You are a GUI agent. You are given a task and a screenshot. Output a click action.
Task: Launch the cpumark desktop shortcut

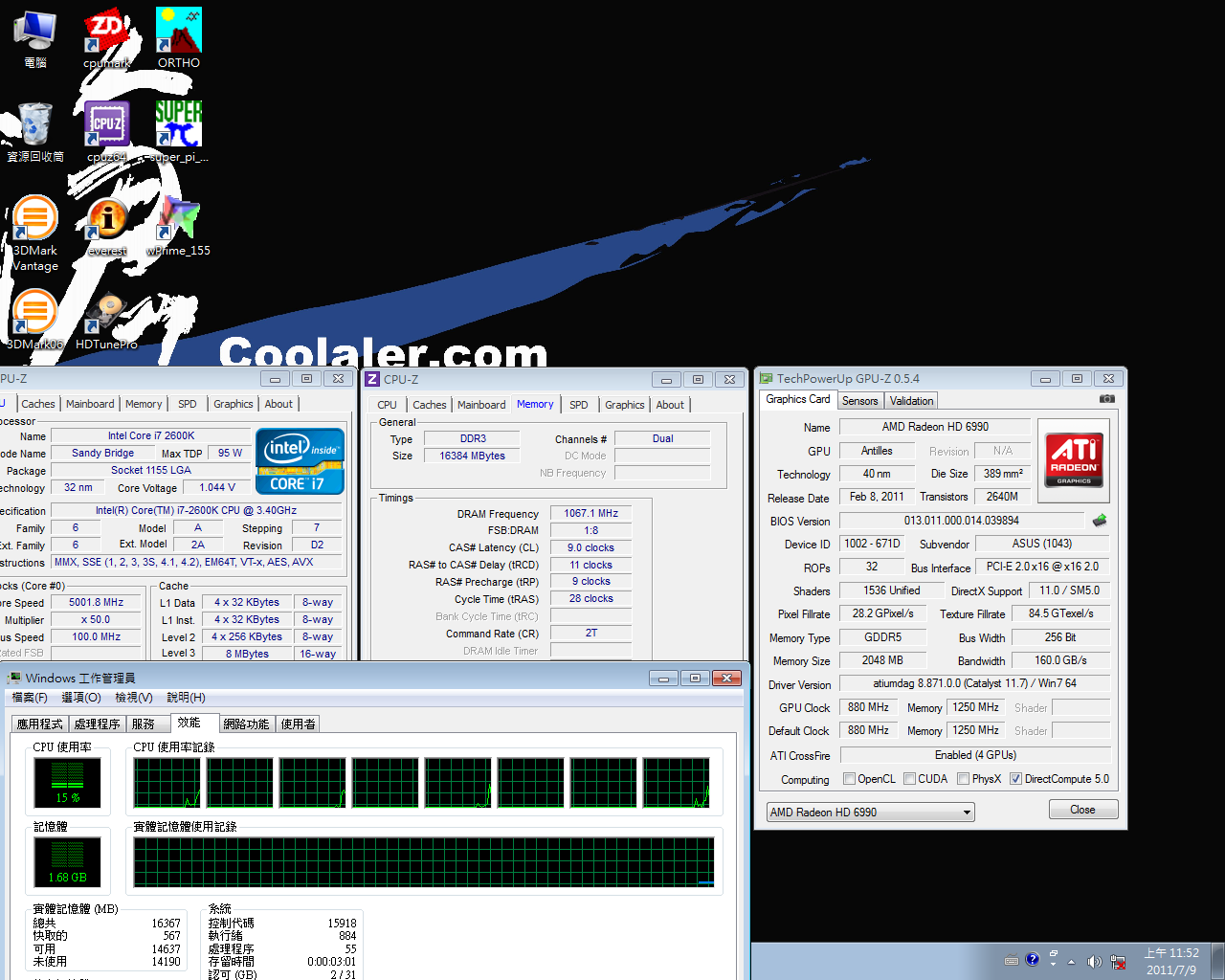(106, 38)
